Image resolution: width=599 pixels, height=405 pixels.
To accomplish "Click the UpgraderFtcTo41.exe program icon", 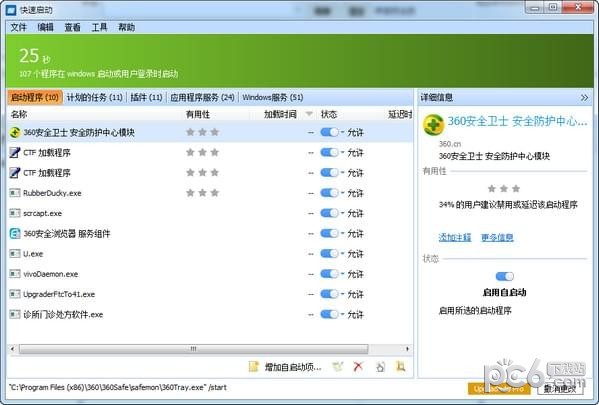I will click(x=15, y=294).
